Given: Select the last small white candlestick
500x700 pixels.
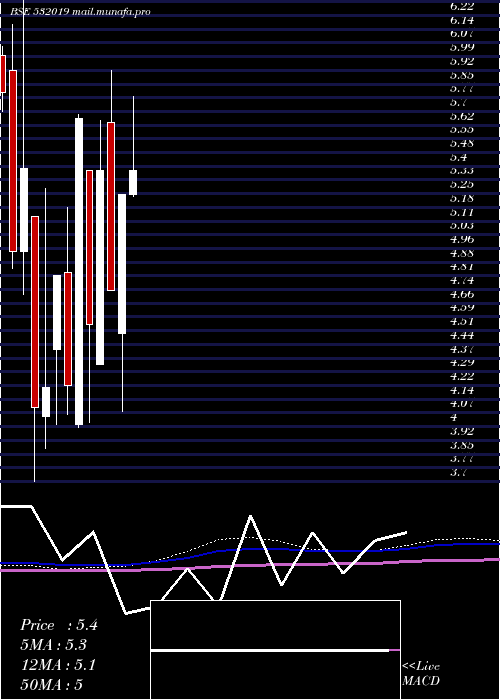Looking at the screenshot, I should [x=133, y=182].
